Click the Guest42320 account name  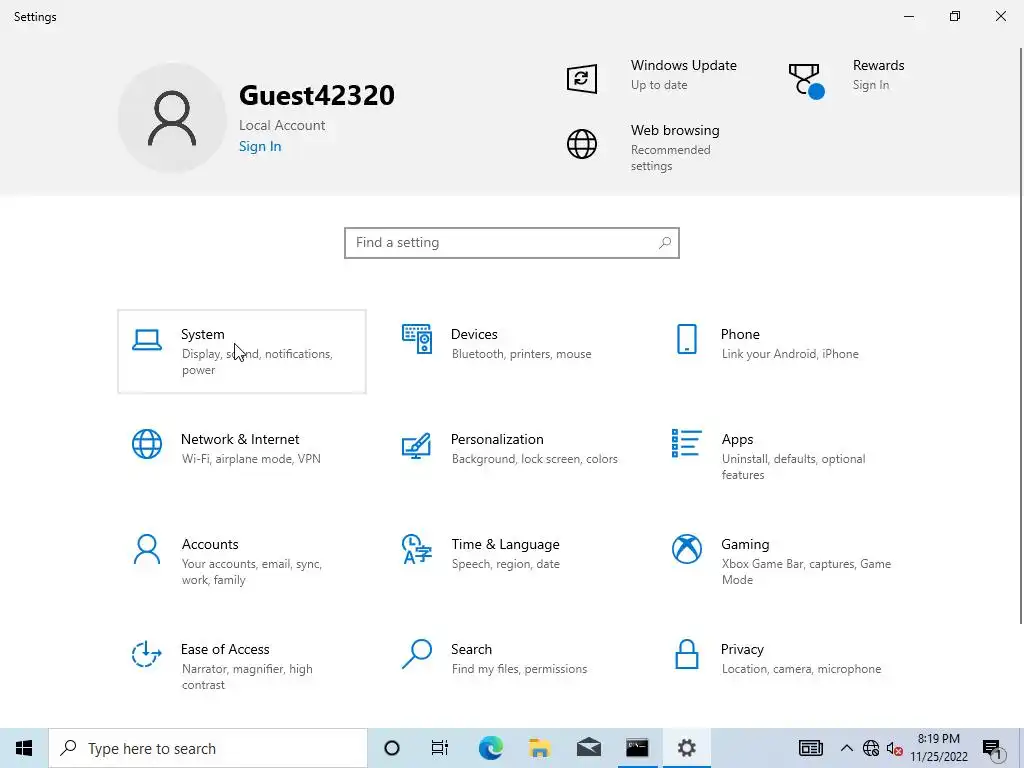(x=317, y=95)
